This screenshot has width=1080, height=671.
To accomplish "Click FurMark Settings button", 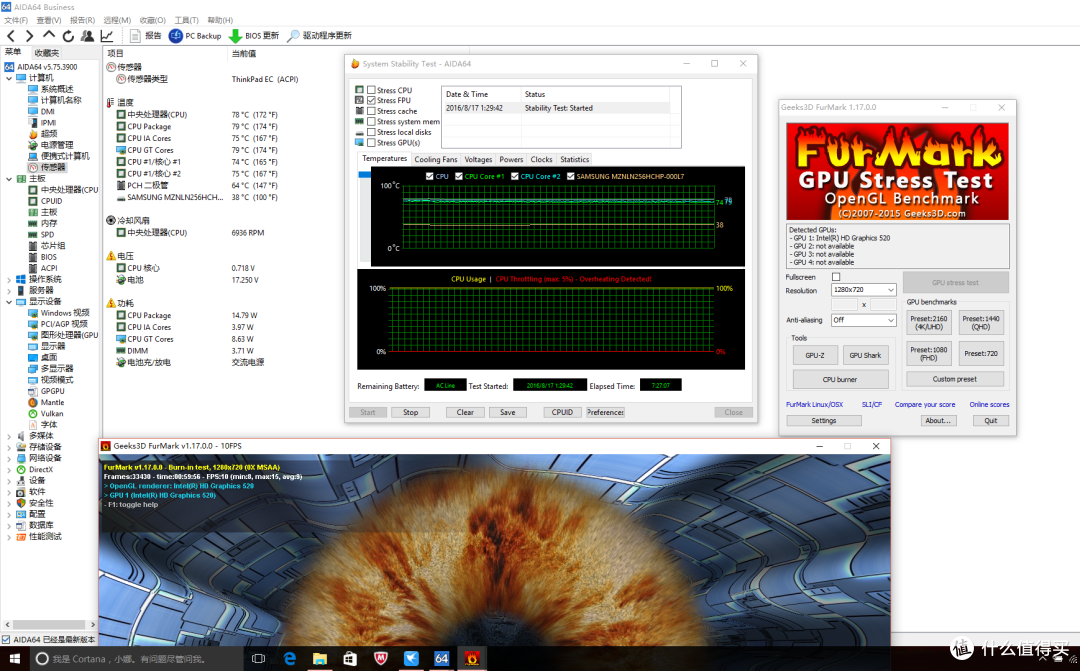I will coord(823,420).
